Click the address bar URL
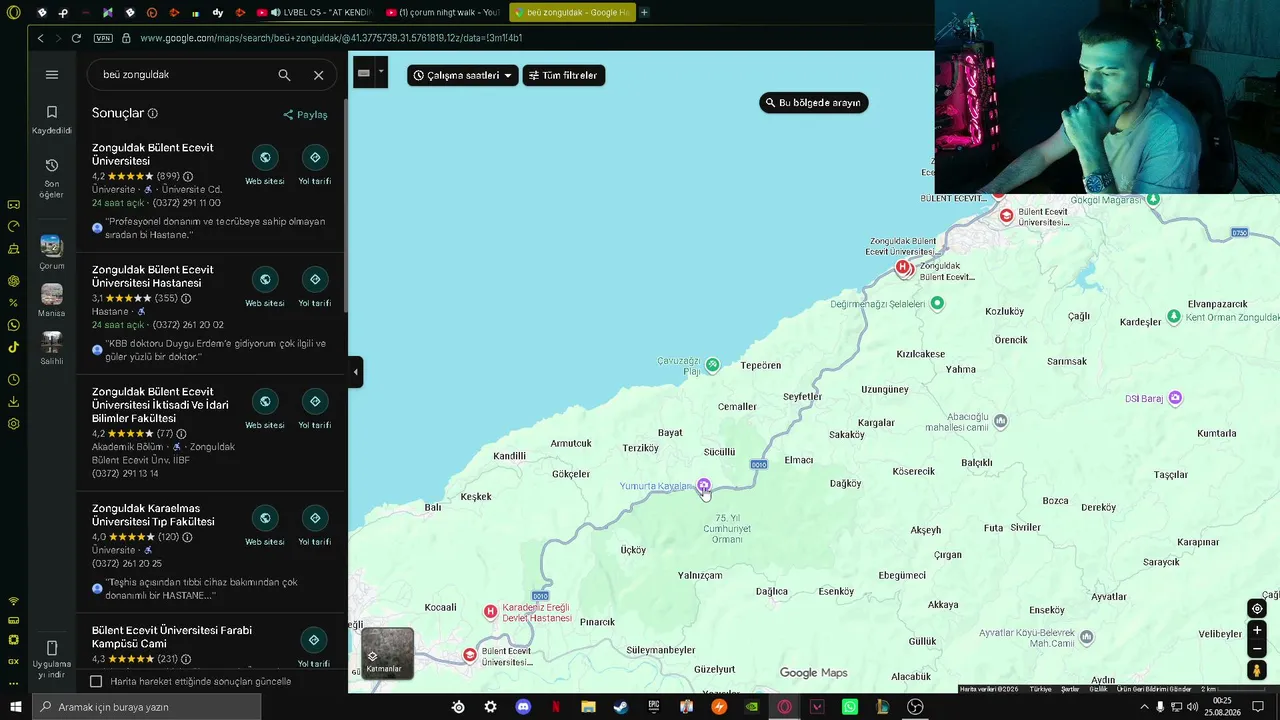 tap(331, 38)
